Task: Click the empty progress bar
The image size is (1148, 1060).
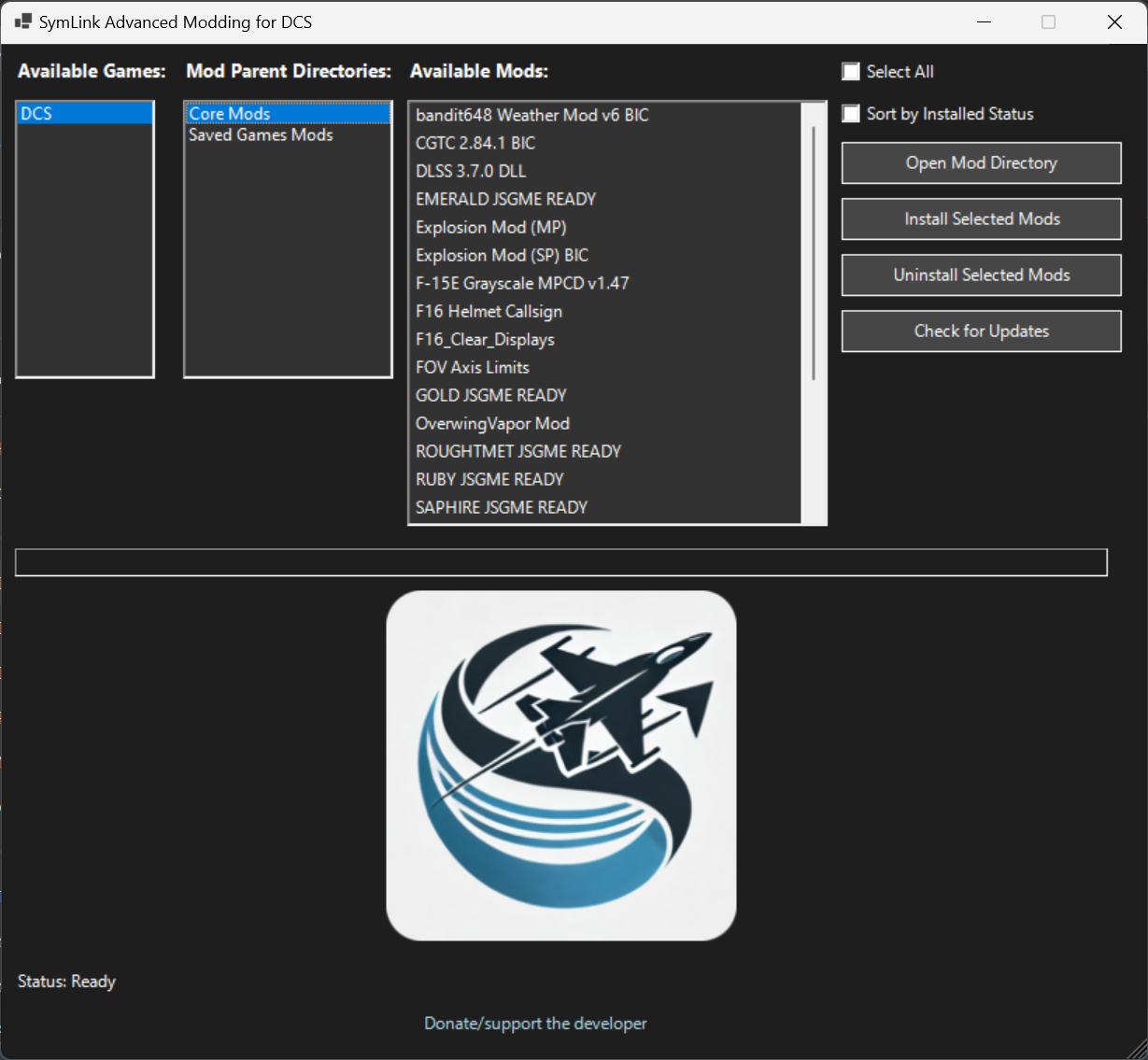Action: tap(560, 562)
